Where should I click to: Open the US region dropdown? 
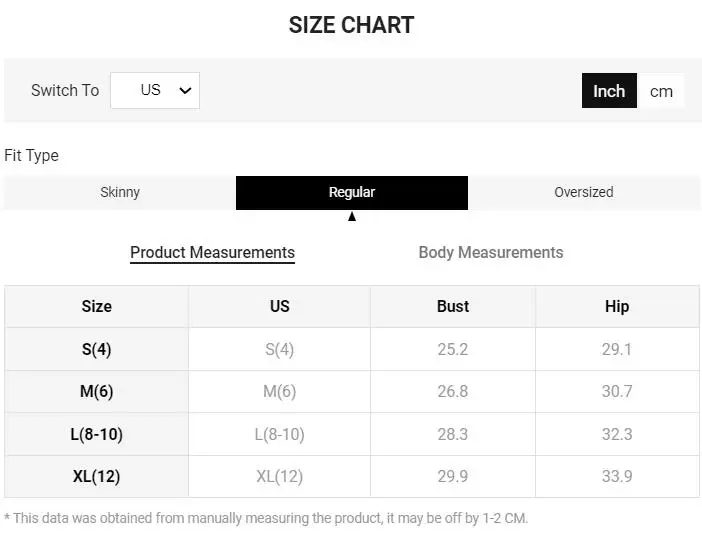[155, 90]
